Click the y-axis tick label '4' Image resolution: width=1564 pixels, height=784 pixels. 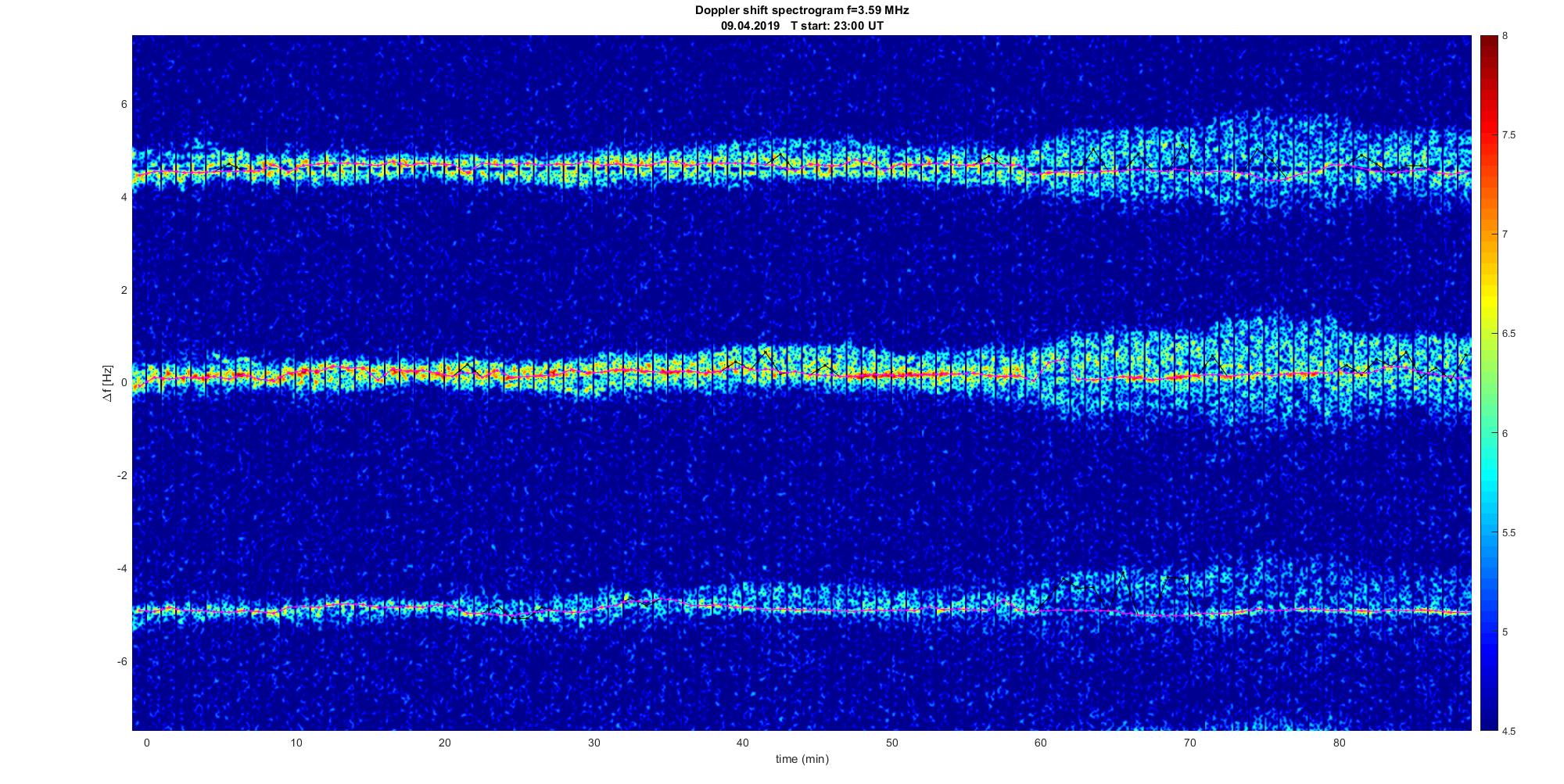[x=124, y=198]
